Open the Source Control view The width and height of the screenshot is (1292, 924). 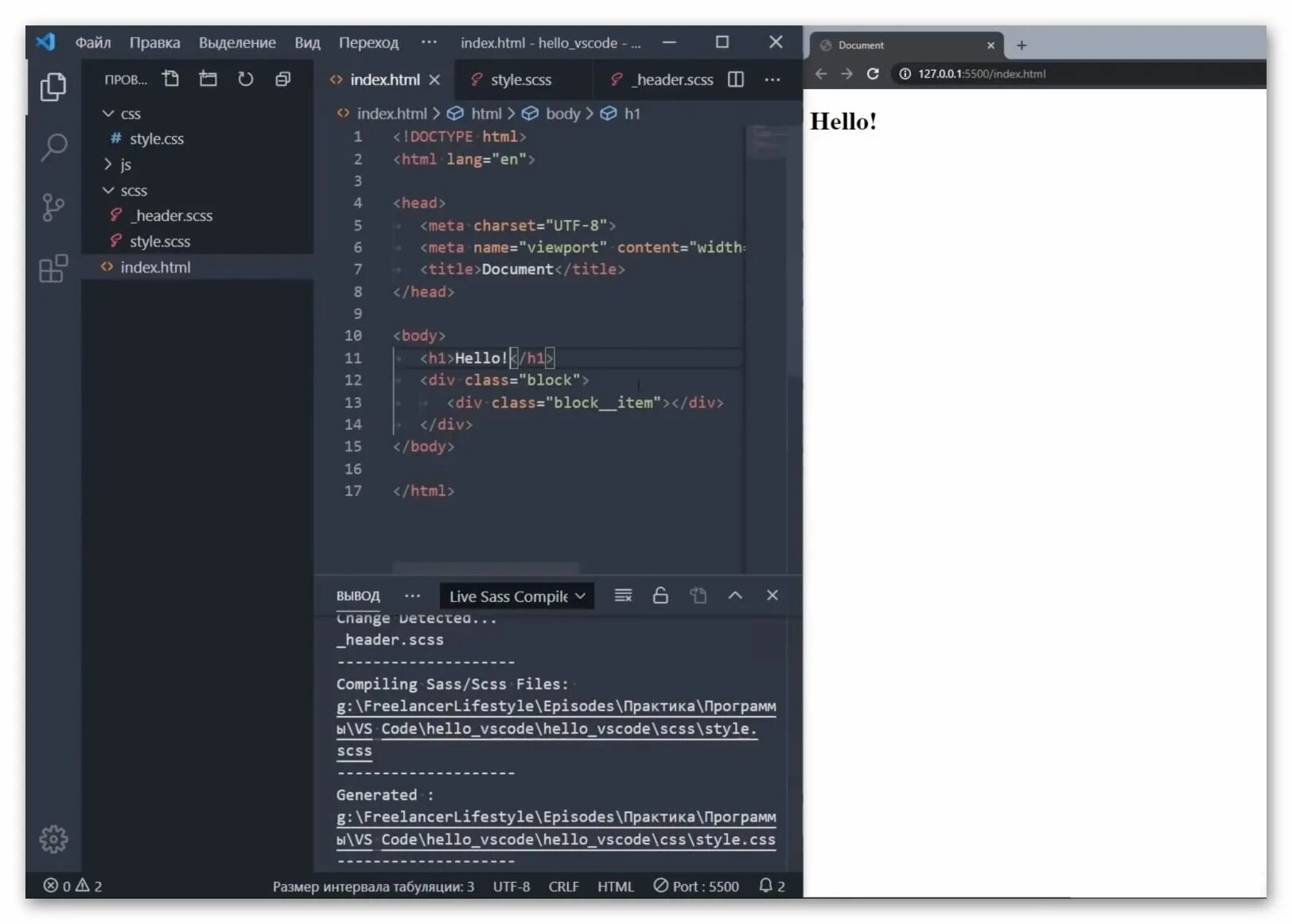click(x=53, y=208)
